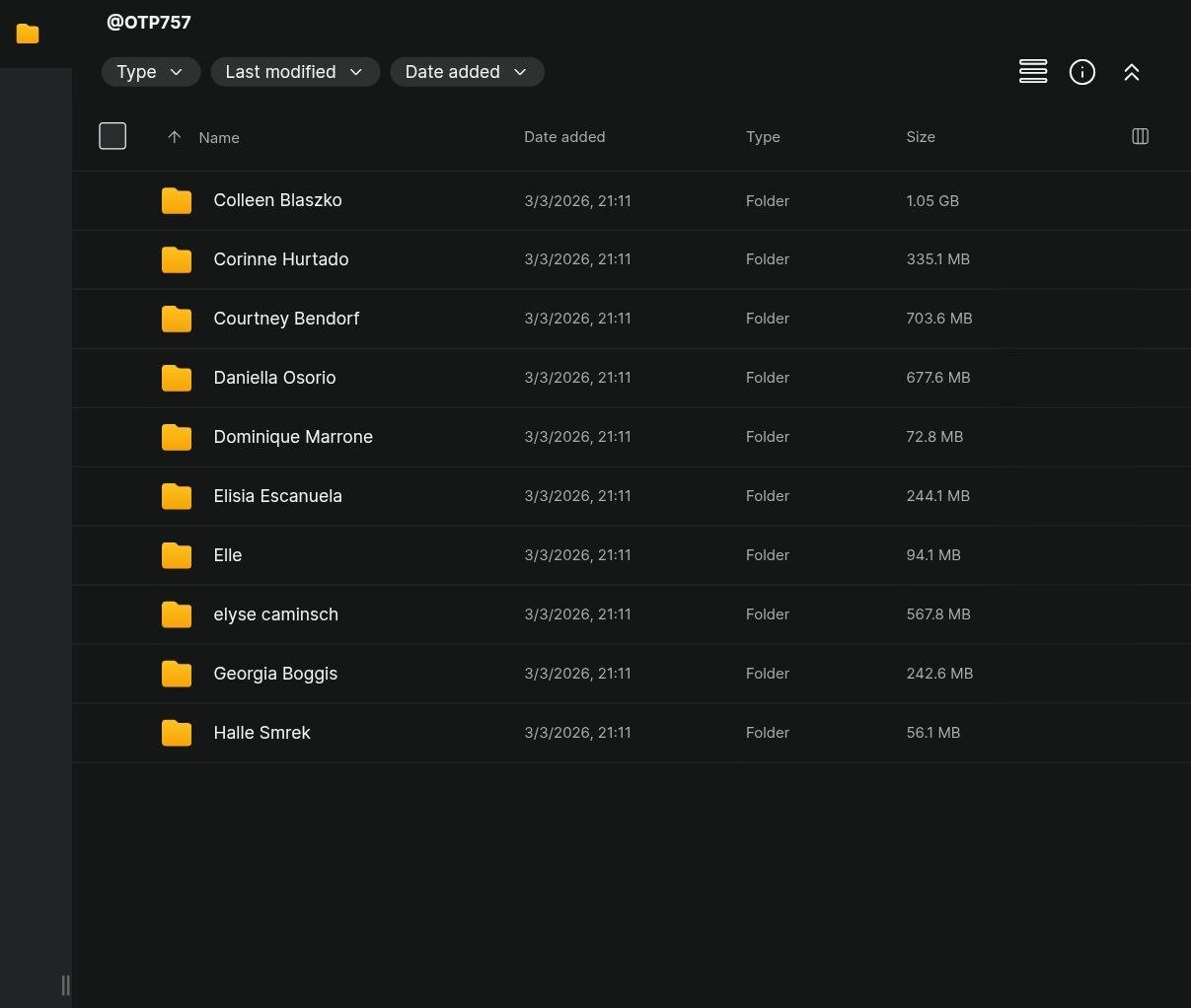Screen dimensions: 1191x1008
Task: Click the sidebar resize handle
Action: coord(65,984)
